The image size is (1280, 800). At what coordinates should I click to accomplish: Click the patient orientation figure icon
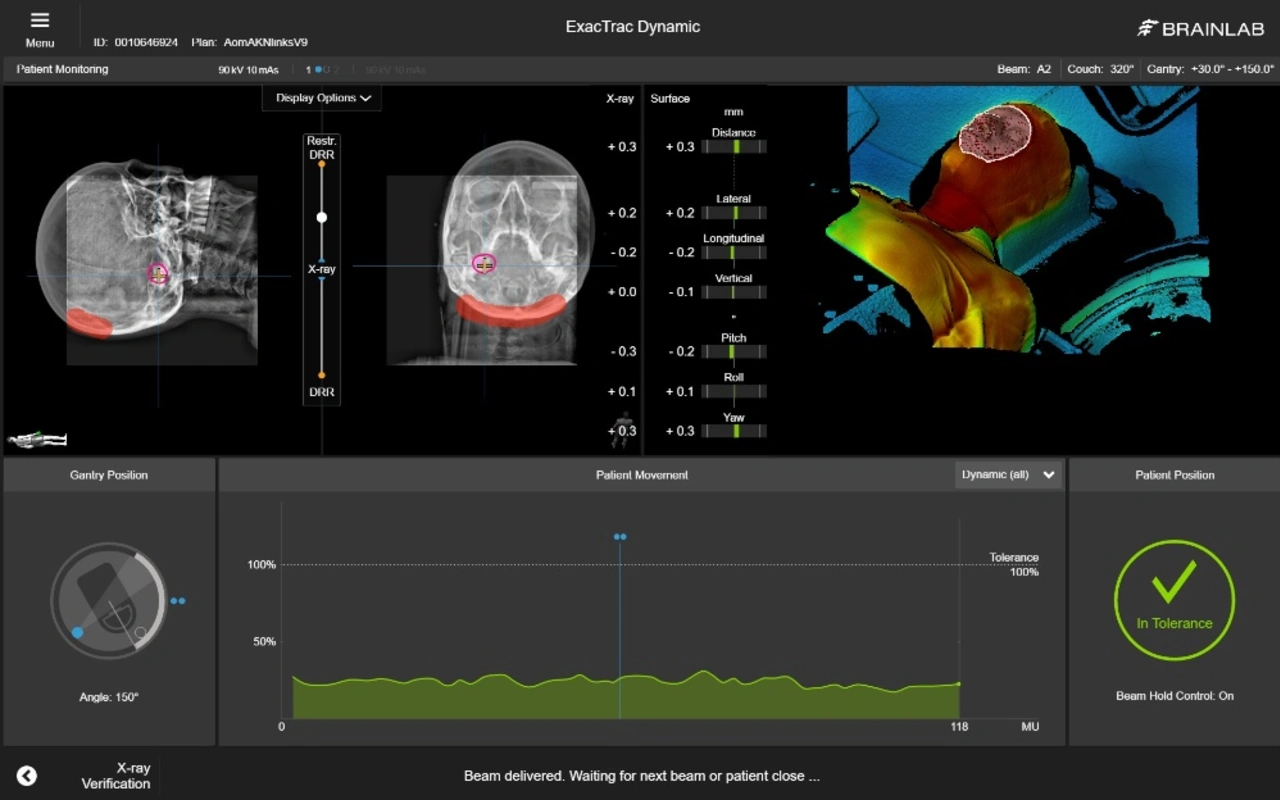click(37, 439)
